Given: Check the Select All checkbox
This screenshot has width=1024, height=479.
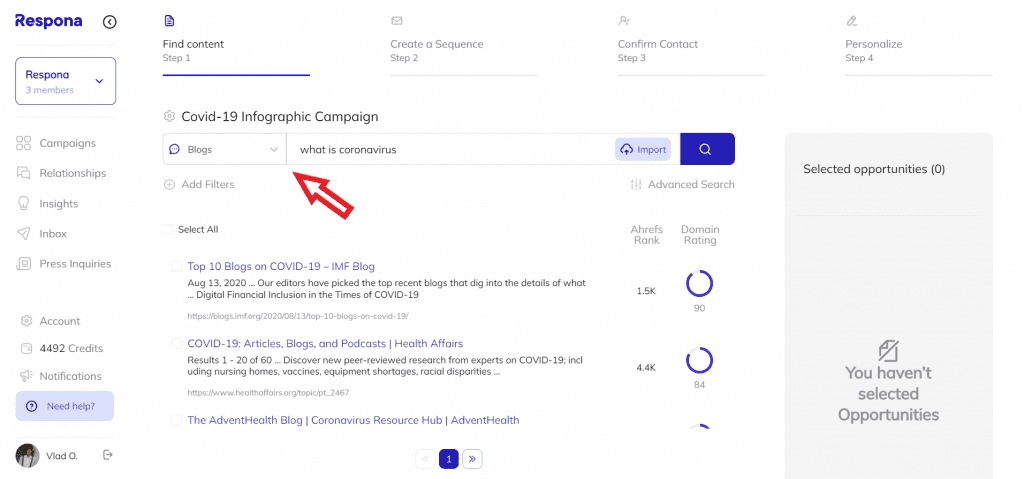Looking at the screenshot, I should pos(168,229).
